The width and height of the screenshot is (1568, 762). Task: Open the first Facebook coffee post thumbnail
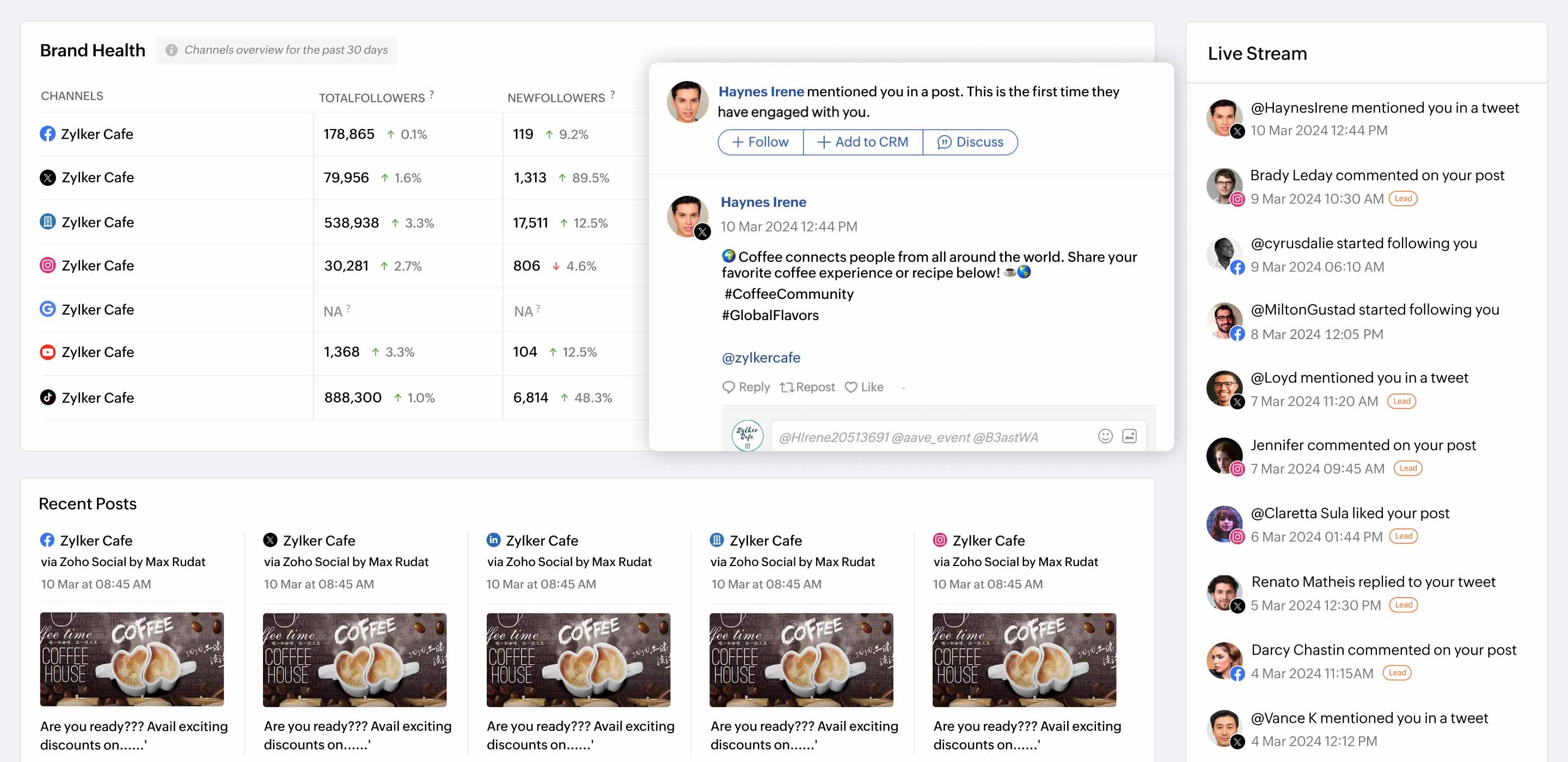coord(131,659)
